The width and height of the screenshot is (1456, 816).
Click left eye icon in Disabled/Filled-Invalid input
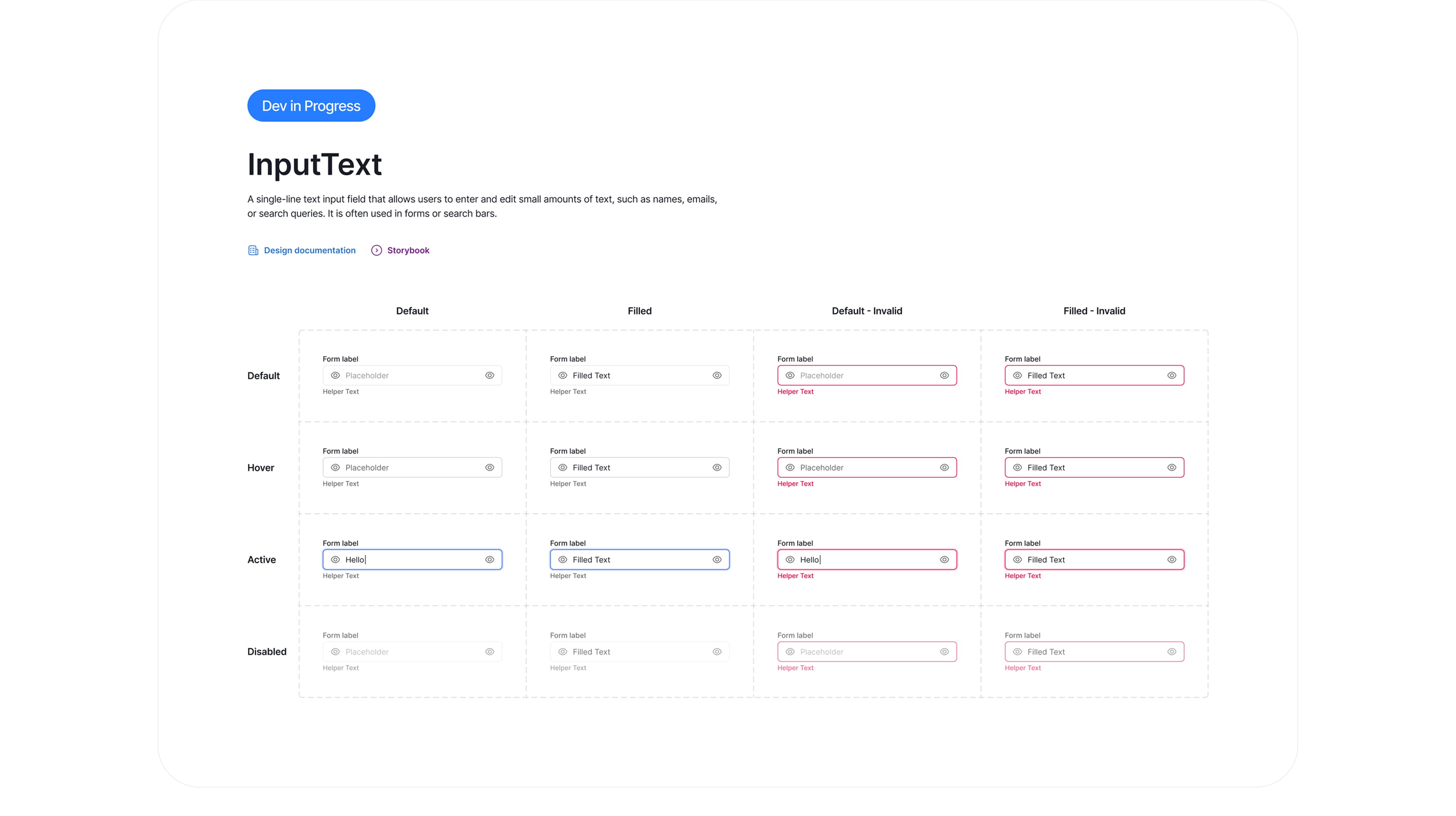point(1017,652)
